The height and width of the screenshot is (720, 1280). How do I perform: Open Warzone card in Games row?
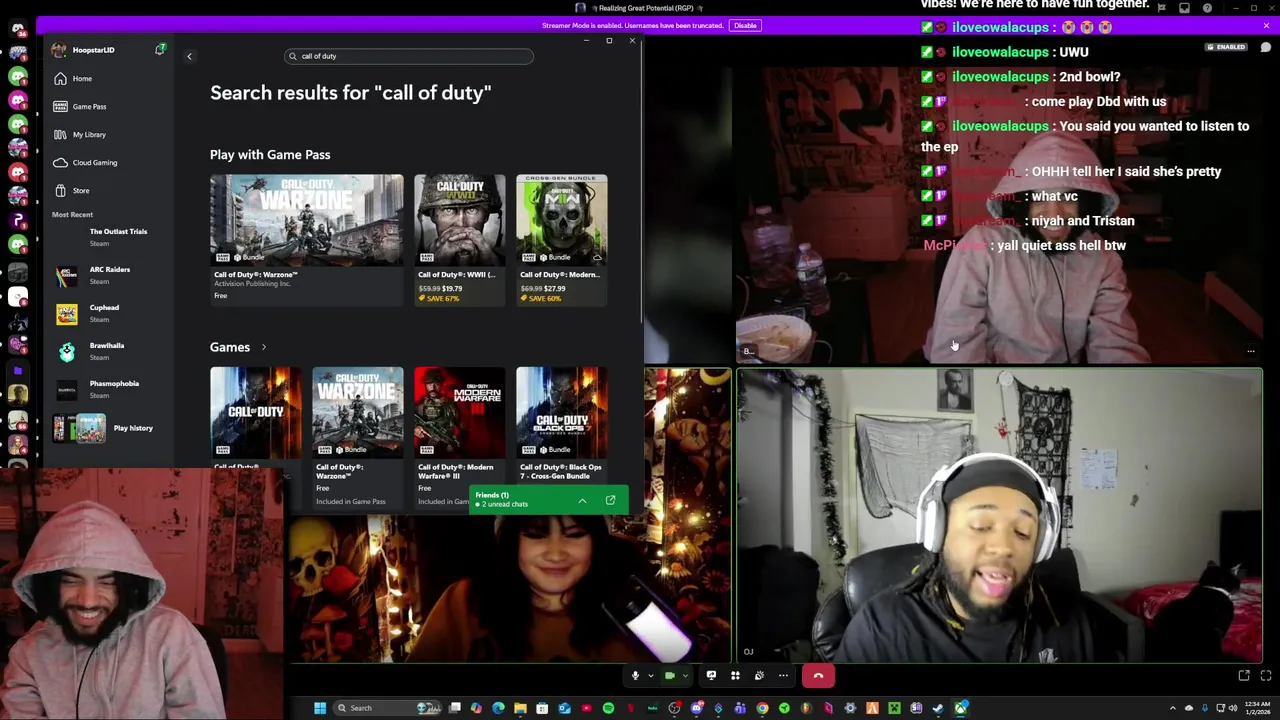[357, 436]
